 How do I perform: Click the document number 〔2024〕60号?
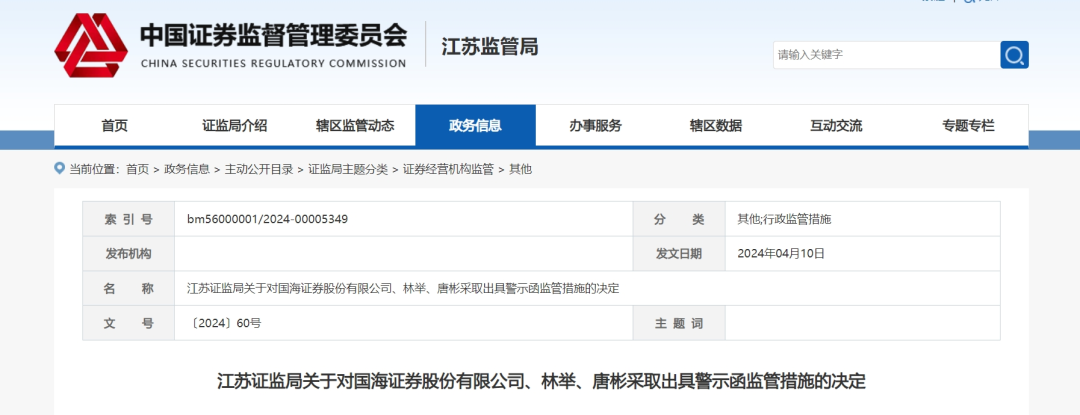point(224,323)
